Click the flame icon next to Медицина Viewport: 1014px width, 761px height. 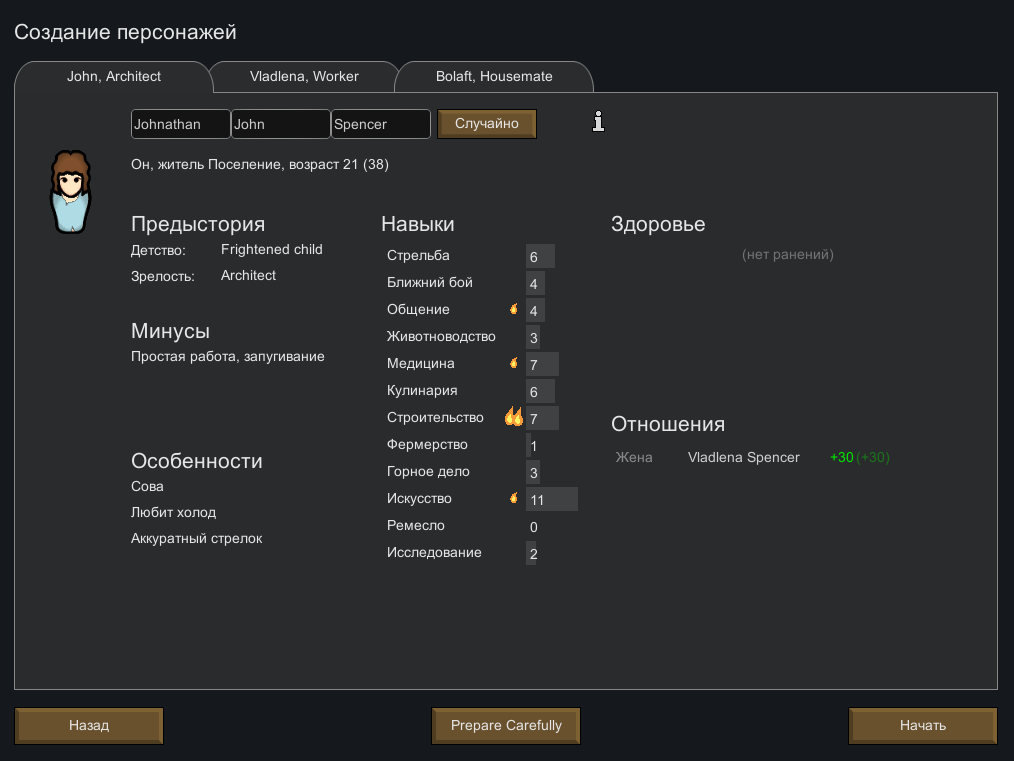514,363
